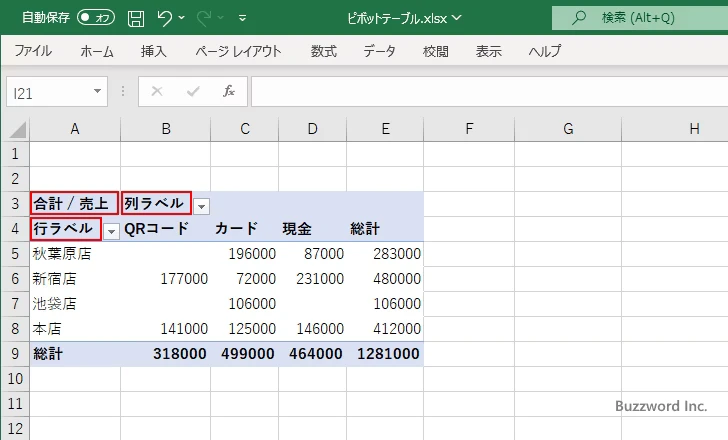The image size is (728, 440).
Task: Select the カード column label cell
Action: (245, 229)
